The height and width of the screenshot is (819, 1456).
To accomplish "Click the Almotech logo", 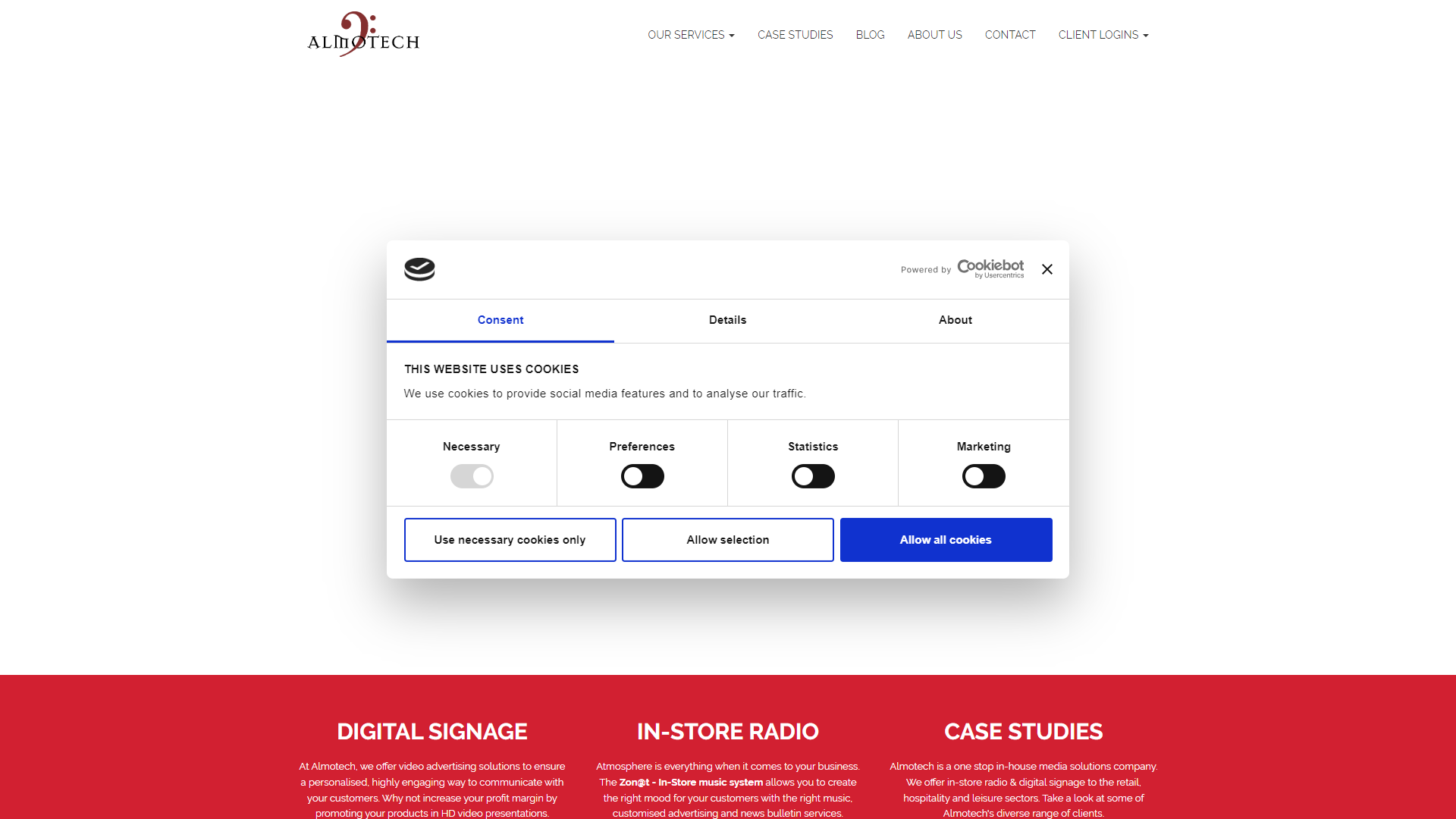I will (363, 35).
